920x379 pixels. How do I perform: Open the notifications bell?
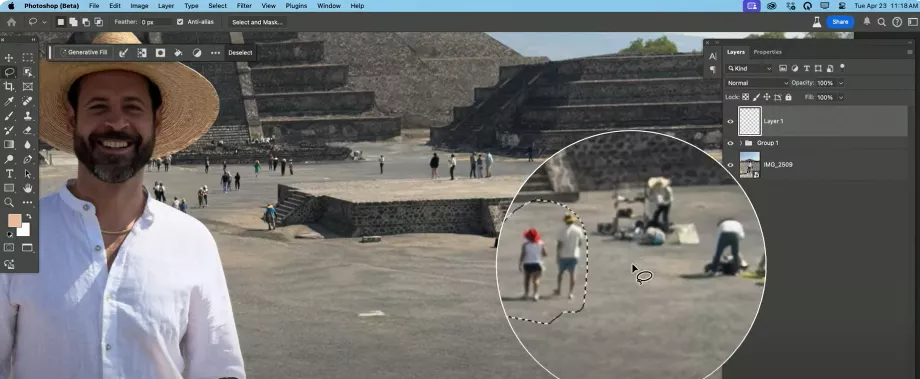[867, 22]
